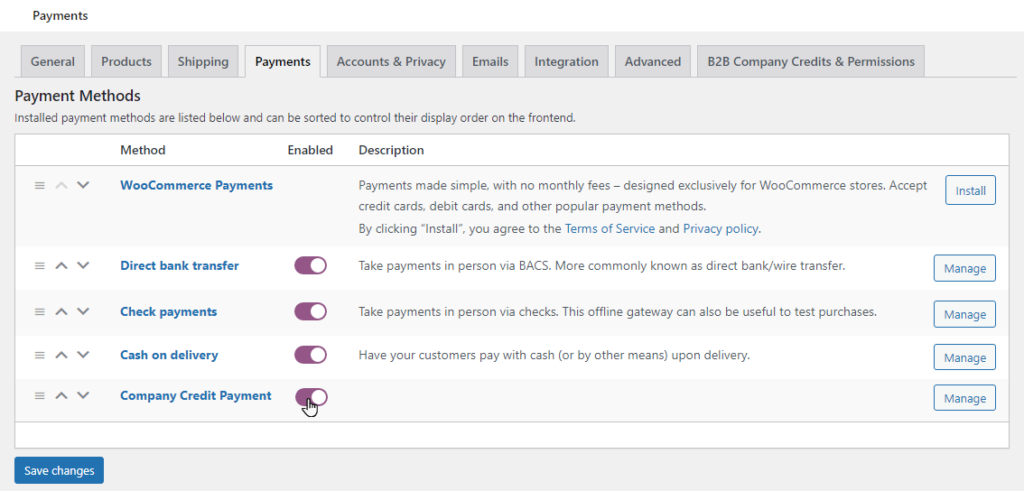
Task: Manage Direct bank transfer settings
Action: 965,268
